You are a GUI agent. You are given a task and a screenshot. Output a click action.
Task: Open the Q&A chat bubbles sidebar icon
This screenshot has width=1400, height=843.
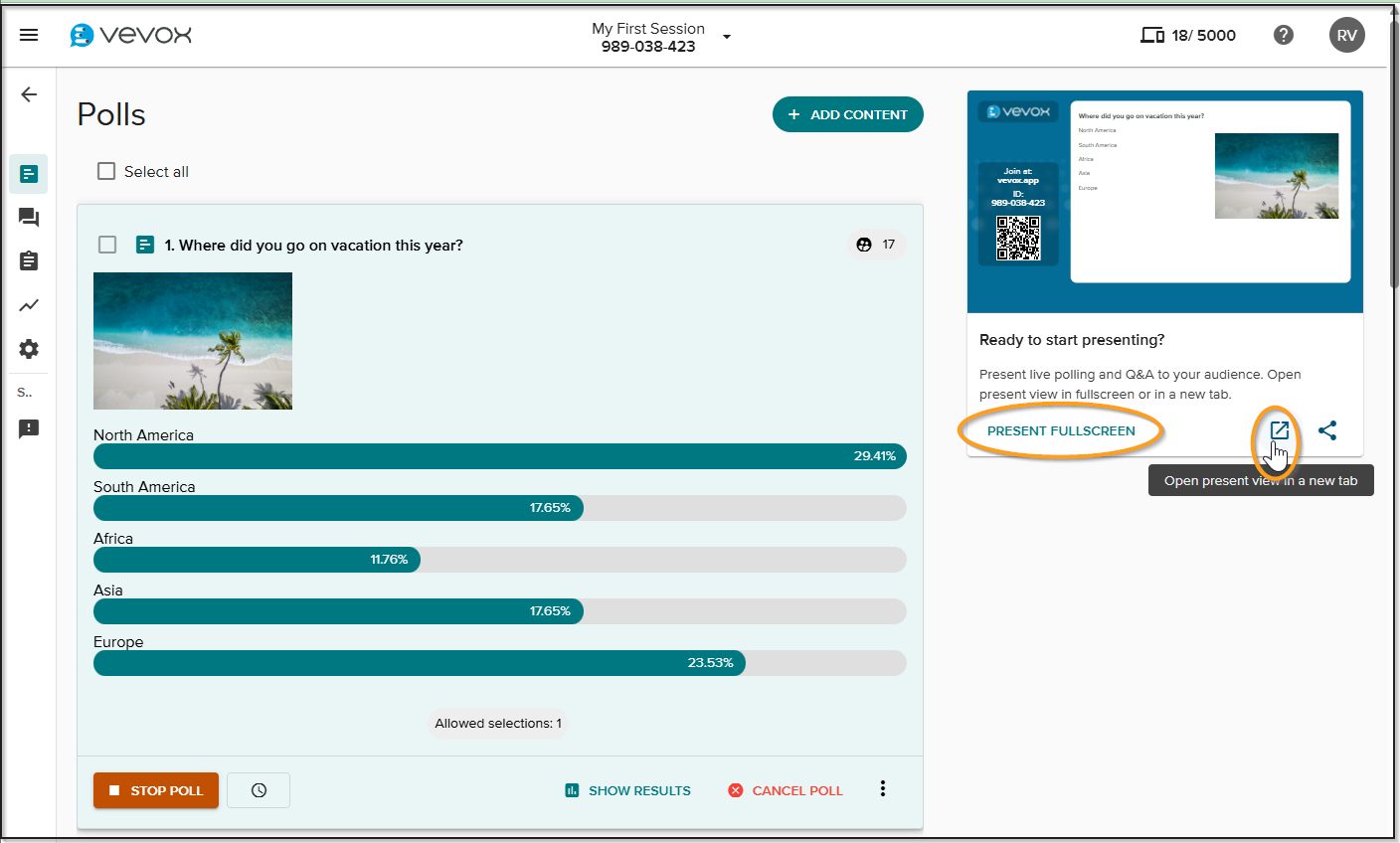coord(29,218)
